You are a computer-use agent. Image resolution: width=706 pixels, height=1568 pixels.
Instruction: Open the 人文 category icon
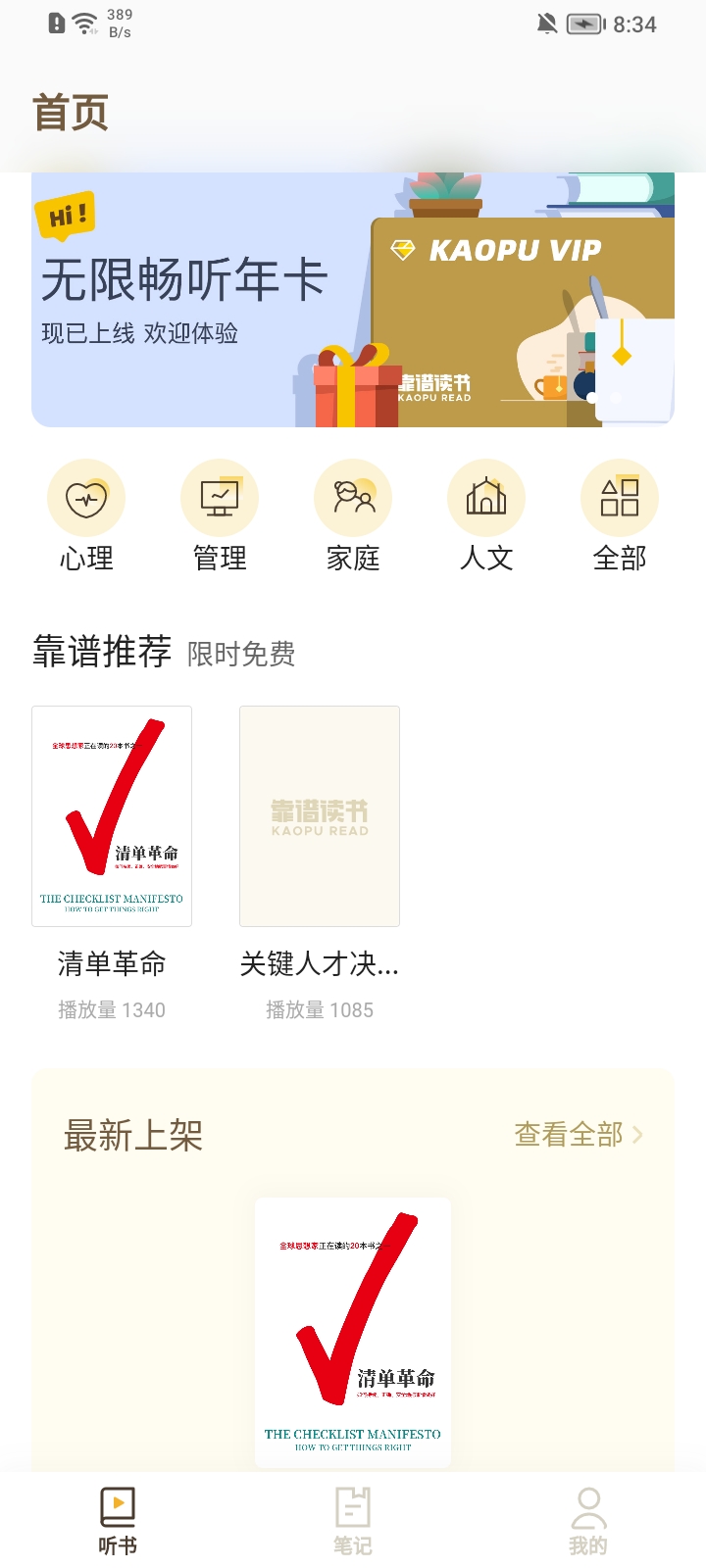click(x=486, y=499)
